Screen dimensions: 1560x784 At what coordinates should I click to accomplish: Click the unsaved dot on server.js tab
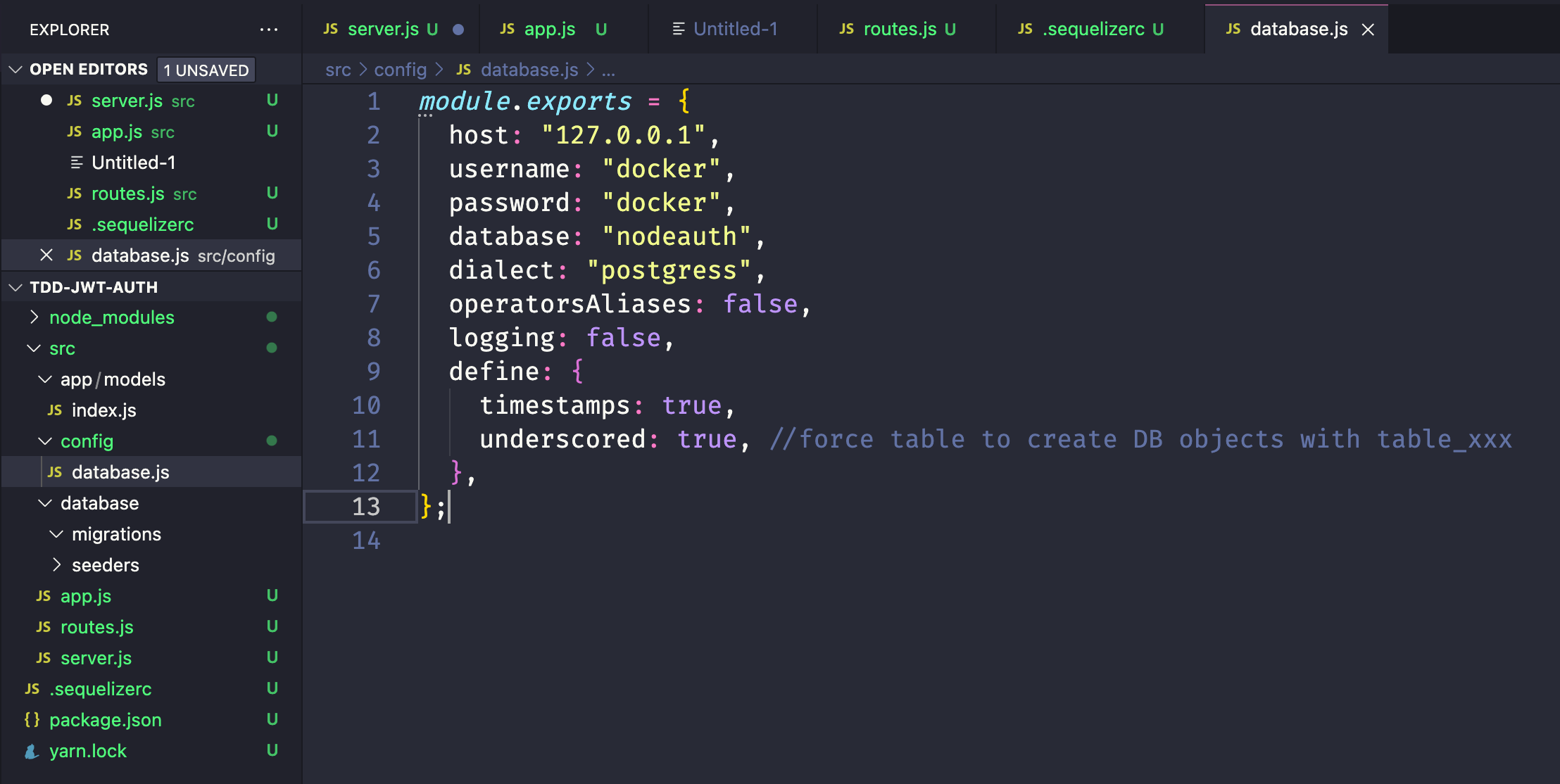click(458, 30)
